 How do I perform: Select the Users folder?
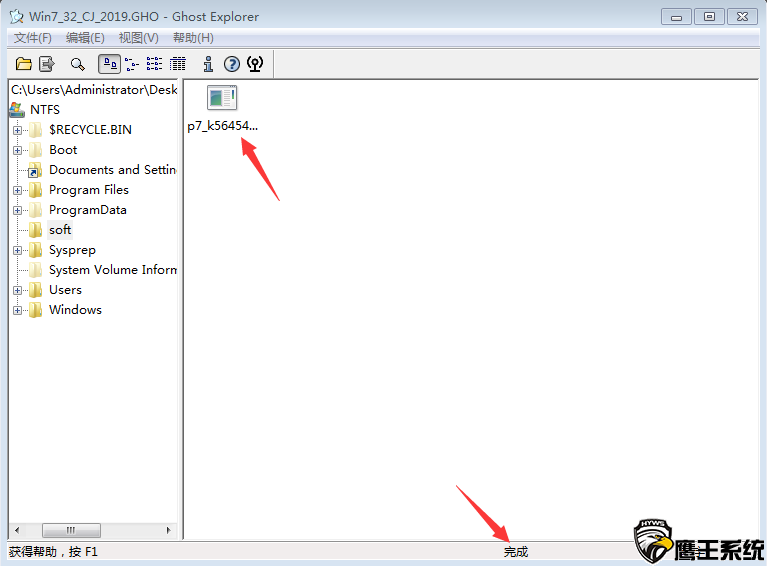tap(65, 290)
